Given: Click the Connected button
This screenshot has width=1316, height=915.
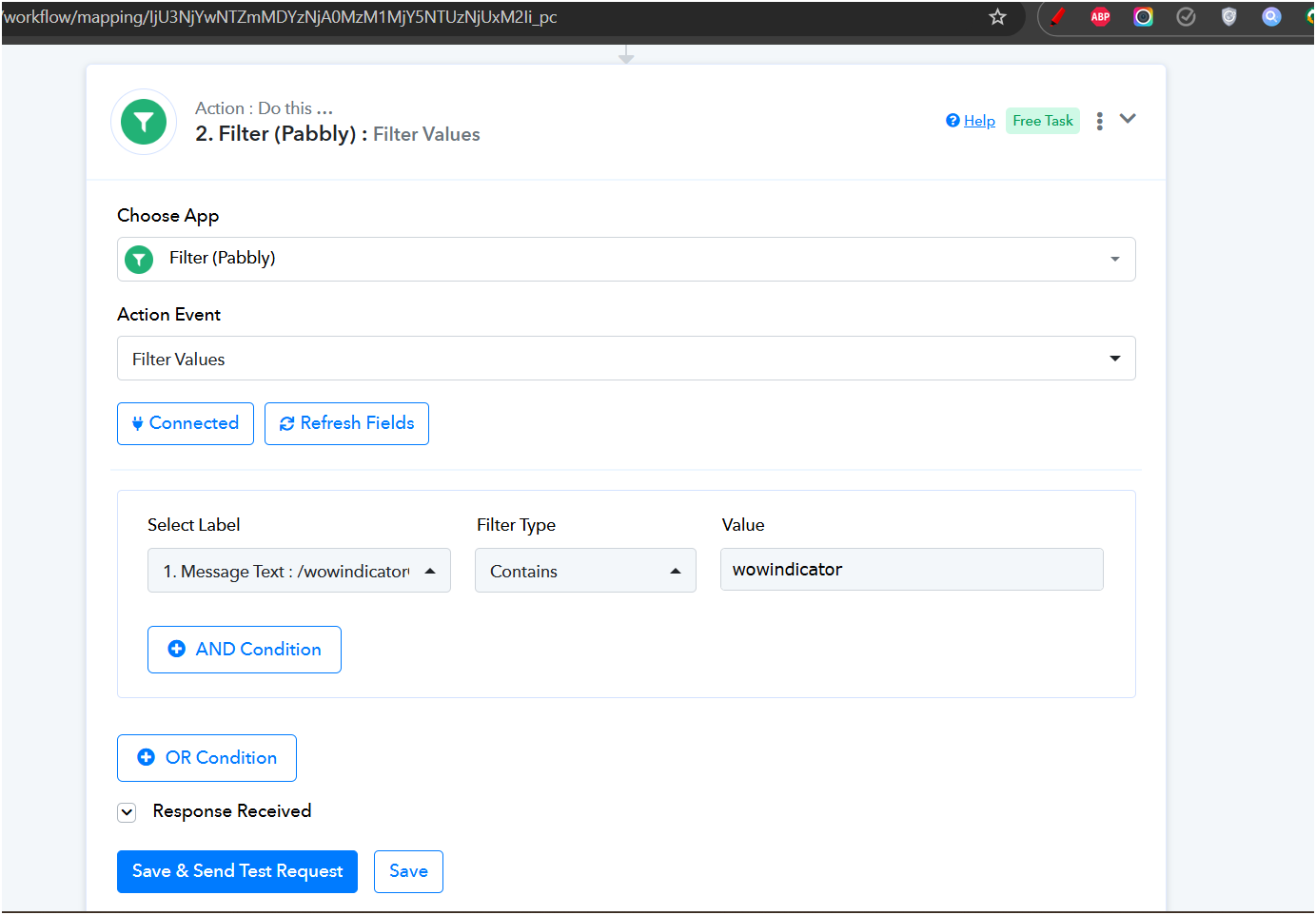Looking at the screenshot, I should click(186, 423).
